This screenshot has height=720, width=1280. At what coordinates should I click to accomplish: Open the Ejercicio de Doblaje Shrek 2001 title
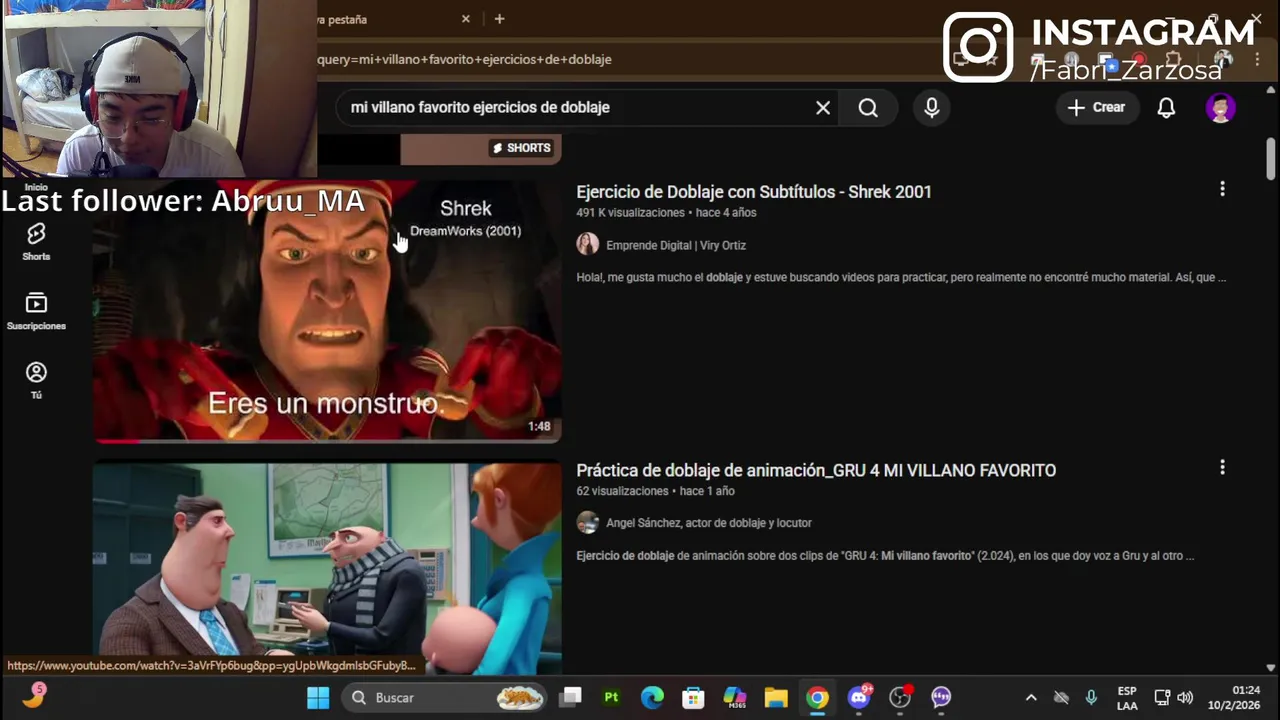(x=754, y=192)
